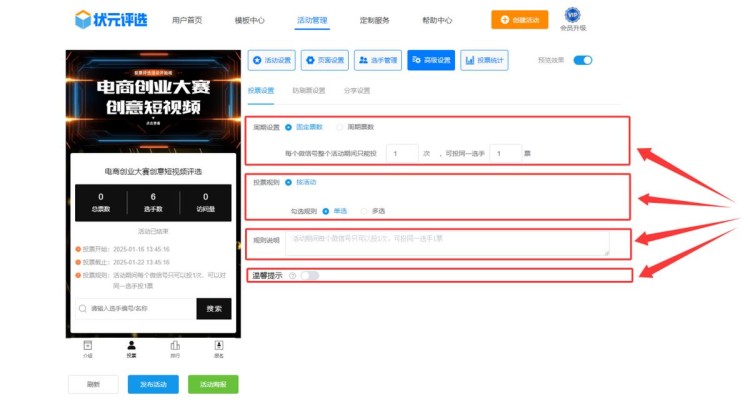The image size is (750, 404).
Task: Click the orange 创建活动 button
Action: click(519, 20)
